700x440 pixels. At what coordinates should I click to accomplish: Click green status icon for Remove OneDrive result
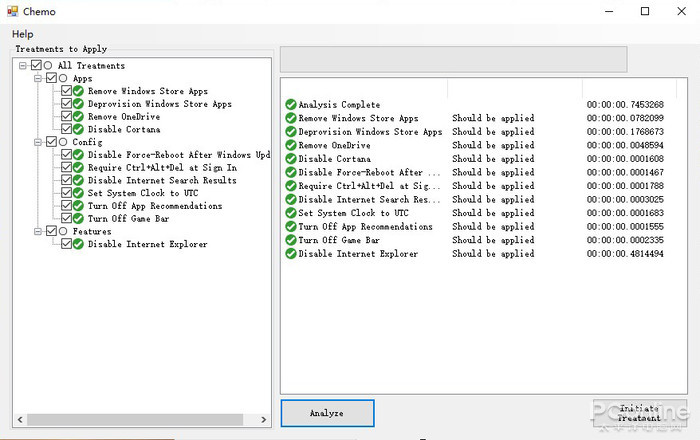[x=291, y=146]
